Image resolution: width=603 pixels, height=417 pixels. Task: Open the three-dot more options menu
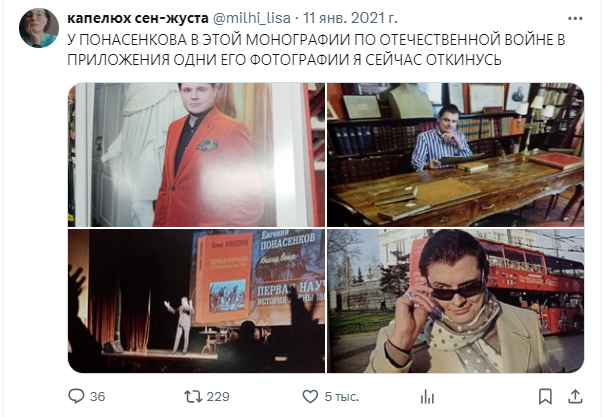click(x=575, y=18)
